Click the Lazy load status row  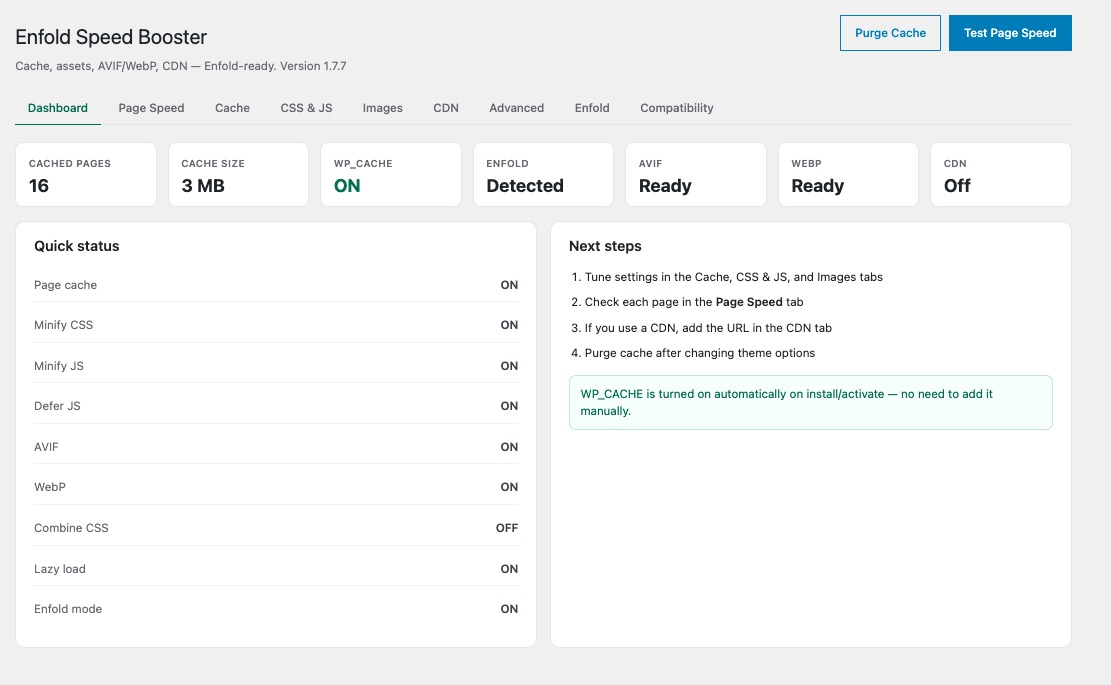coord(276,569)
